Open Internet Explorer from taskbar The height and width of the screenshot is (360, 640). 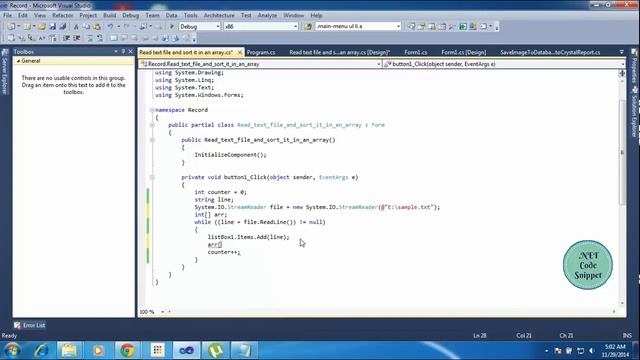tap(41, 351)
